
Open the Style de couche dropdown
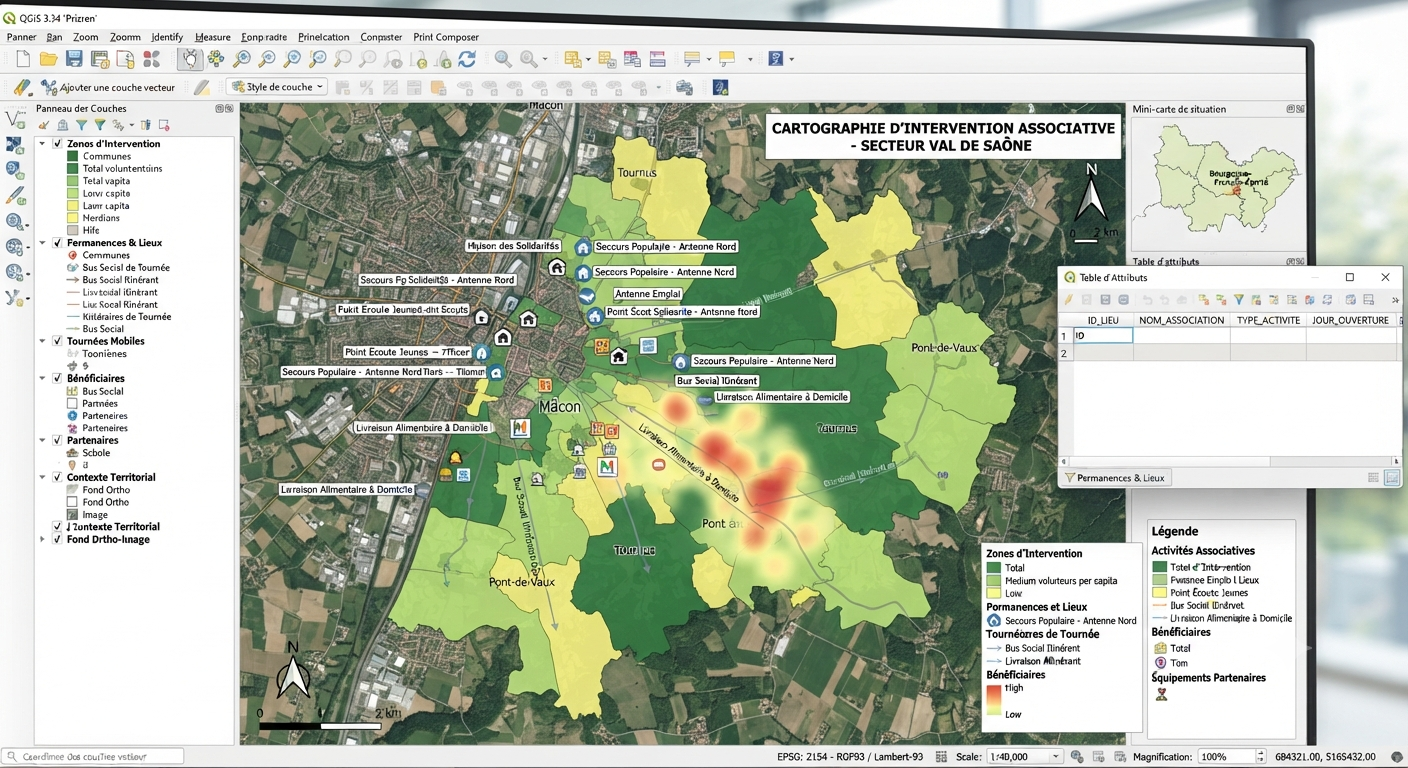pyautogui.click(x=277, y=87)
